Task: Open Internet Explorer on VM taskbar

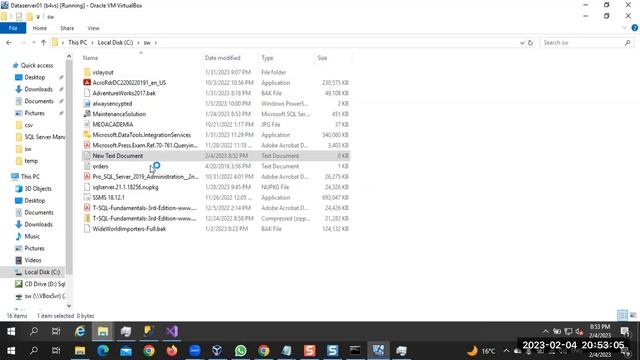Action: (x=80, y=331)
